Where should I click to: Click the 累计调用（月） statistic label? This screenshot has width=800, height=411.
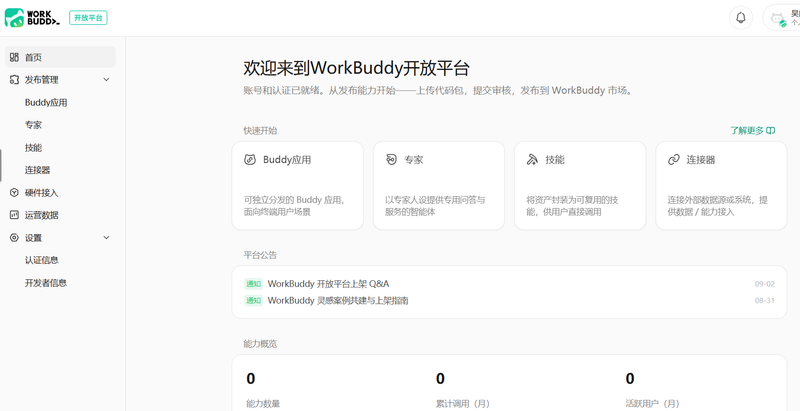pos(463,404)
